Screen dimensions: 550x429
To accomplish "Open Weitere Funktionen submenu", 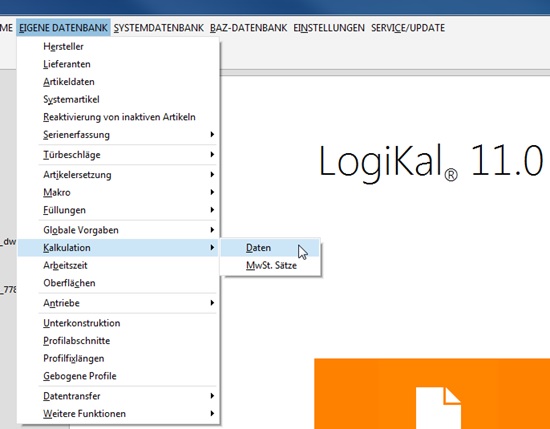I will coord(118,414).
